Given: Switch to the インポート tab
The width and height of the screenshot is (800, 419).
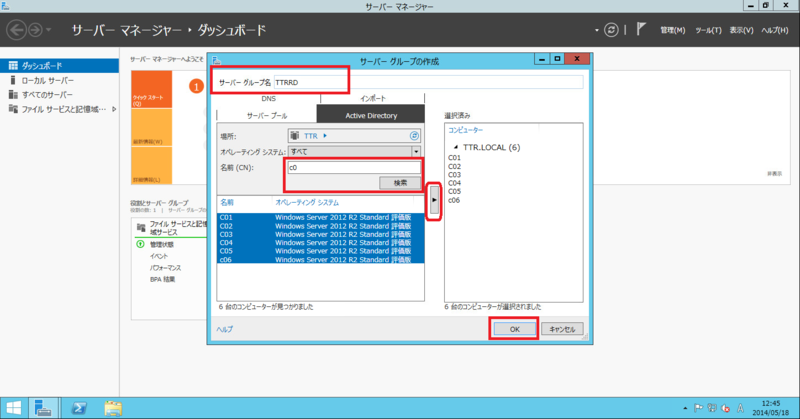Looking at the screenshot, I should [x=373, y=98].
